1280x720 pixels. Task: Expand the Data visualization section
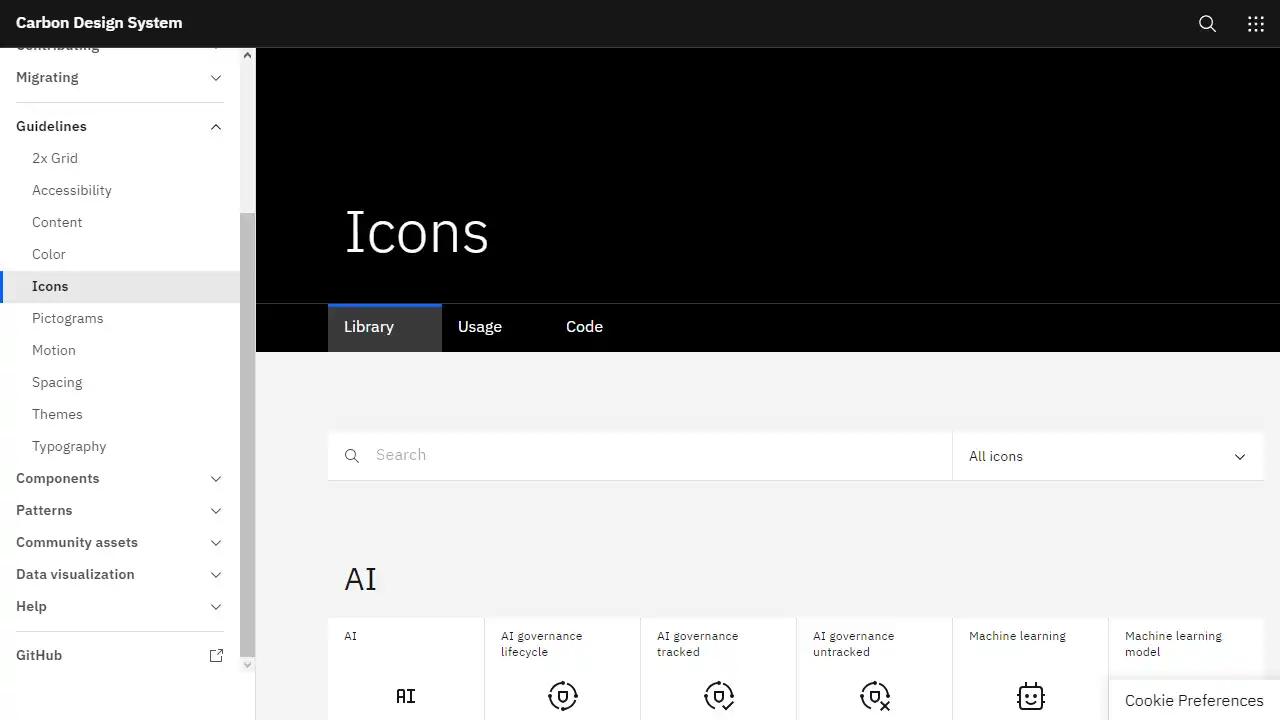tap(120, 574)
